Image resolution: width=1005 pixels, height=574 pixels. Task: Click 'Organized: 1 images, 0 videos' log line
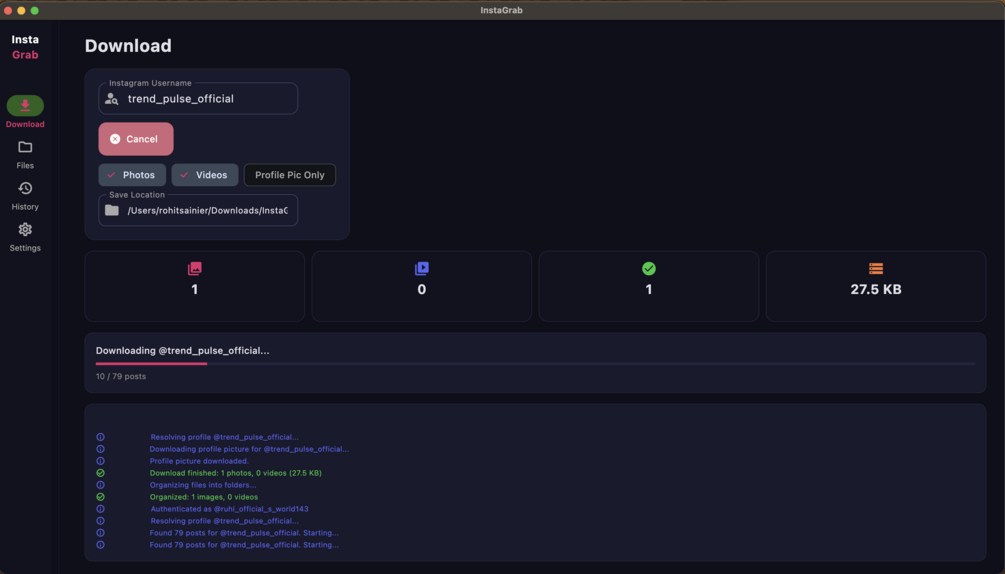click(204, 496)
